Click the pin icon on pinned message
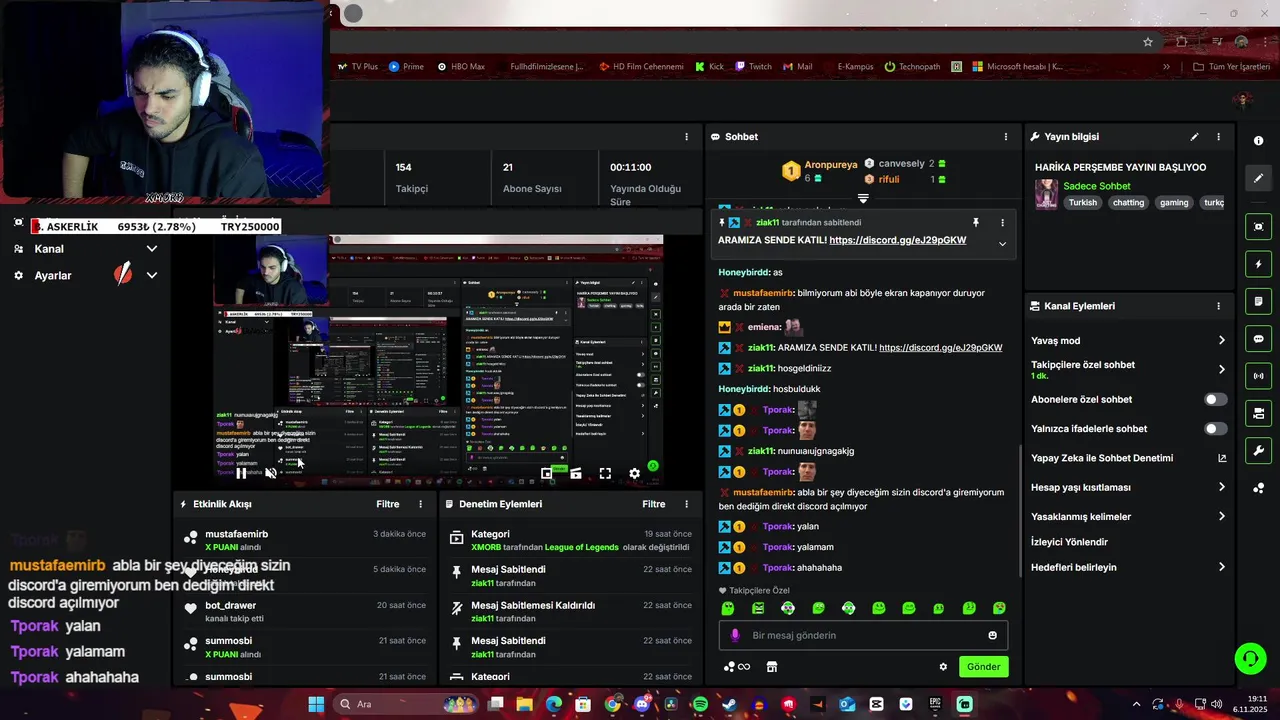 point(976,223)
